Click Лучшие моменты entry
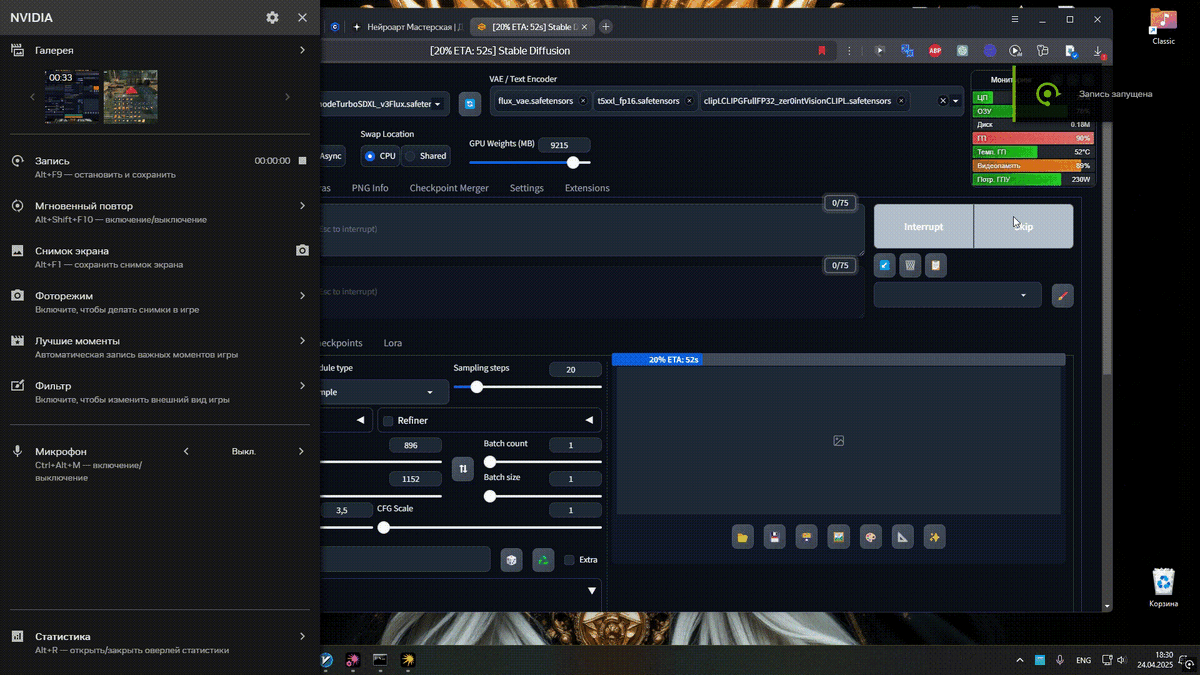The width and height of the screenshot is (1200, 675). pyautogui.click(x=160, y=347)
